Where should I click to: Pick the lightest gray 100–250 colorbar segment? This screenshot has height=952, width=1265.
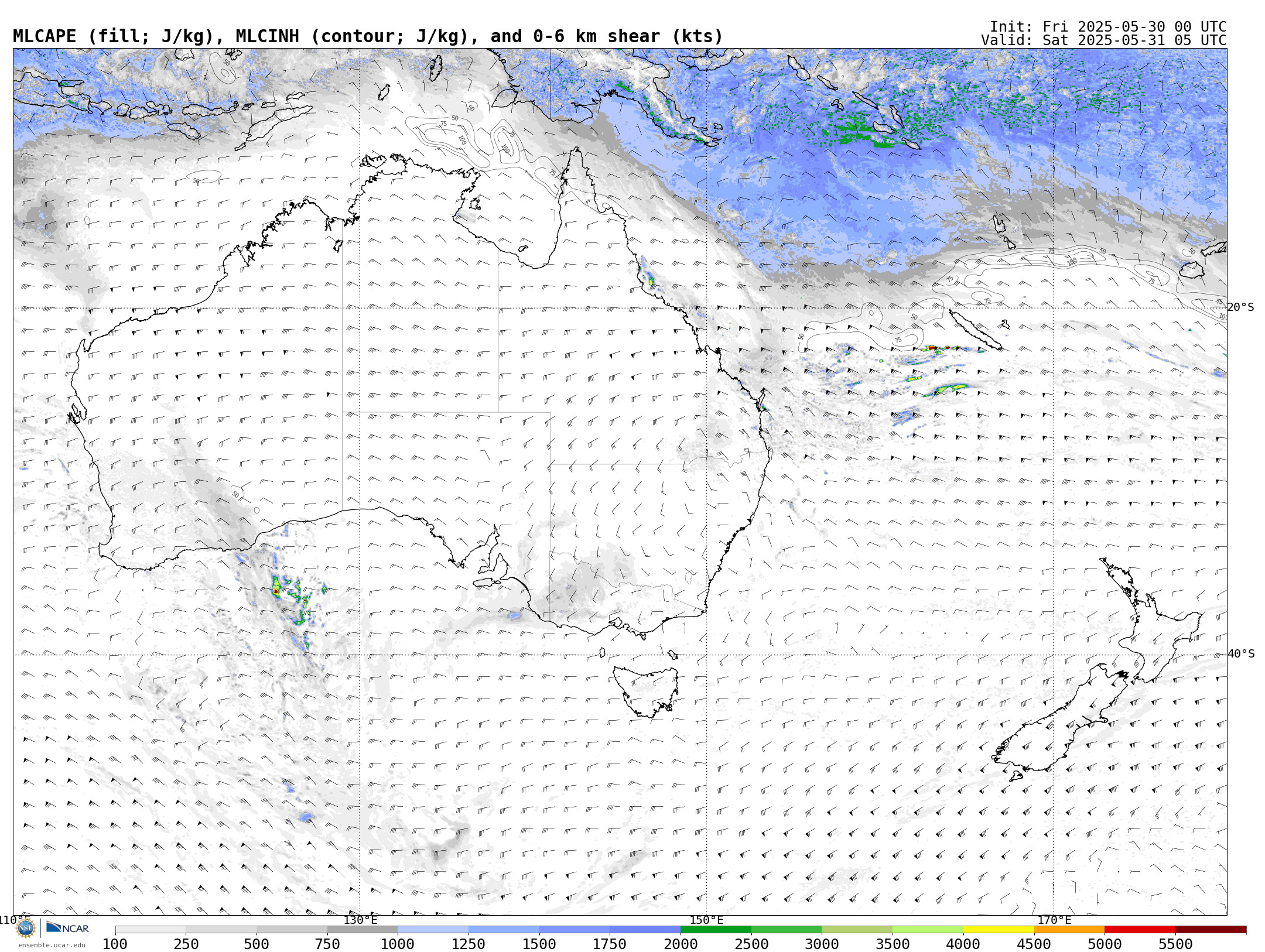point(151,930)
